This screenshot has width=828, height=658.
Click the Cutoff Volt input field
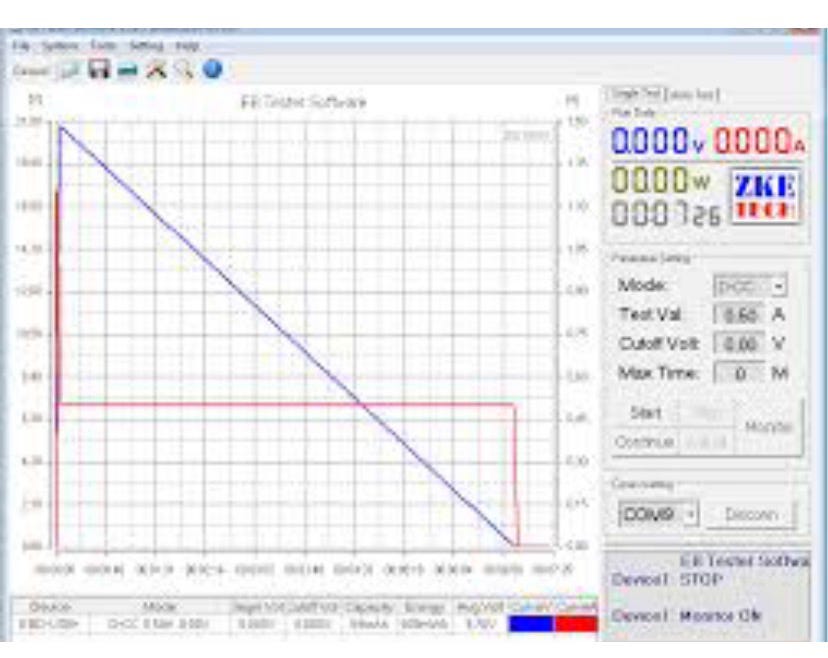click(739, 344)
